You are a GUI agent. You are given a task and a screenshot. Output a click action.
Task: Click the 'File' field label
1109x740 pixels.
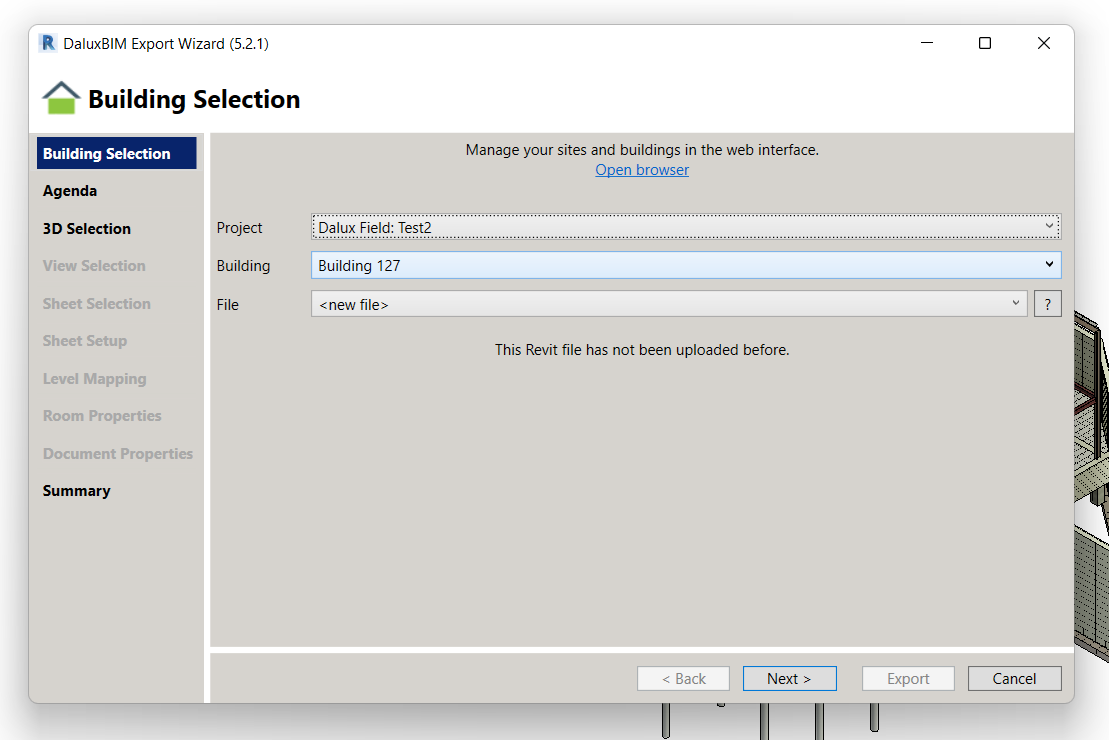228,305
